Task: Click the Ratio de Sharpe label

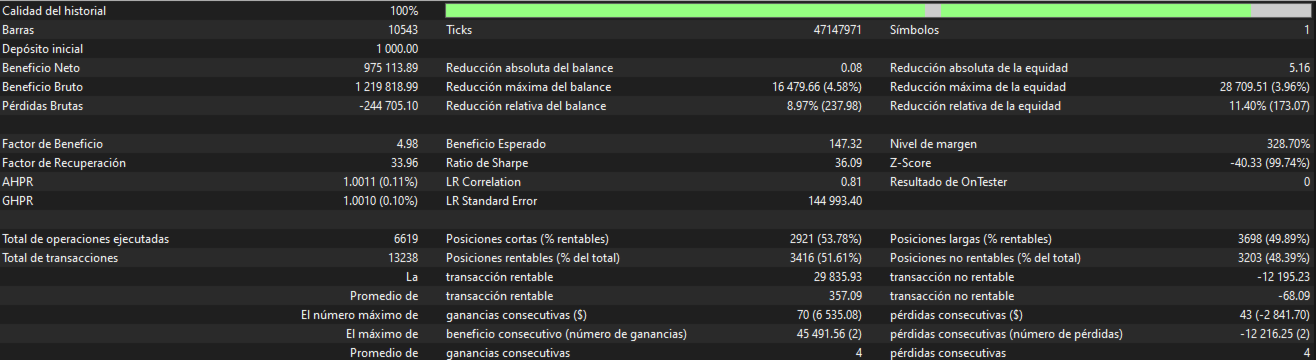Action: pos(487,163)
